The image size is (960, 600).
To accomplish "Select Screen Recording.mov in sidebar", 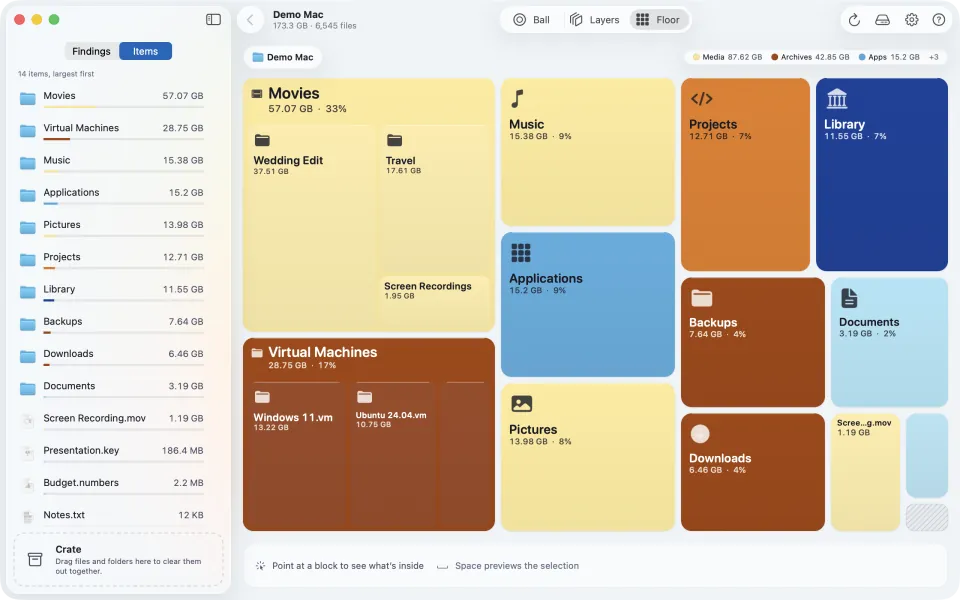I will (x=112, y=420).
